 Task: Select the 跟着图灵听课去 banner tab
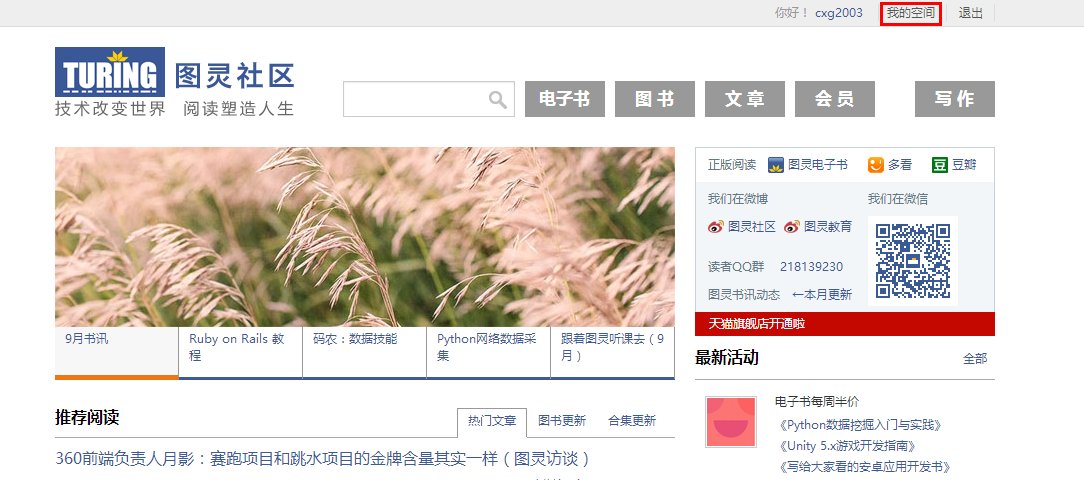613,353
